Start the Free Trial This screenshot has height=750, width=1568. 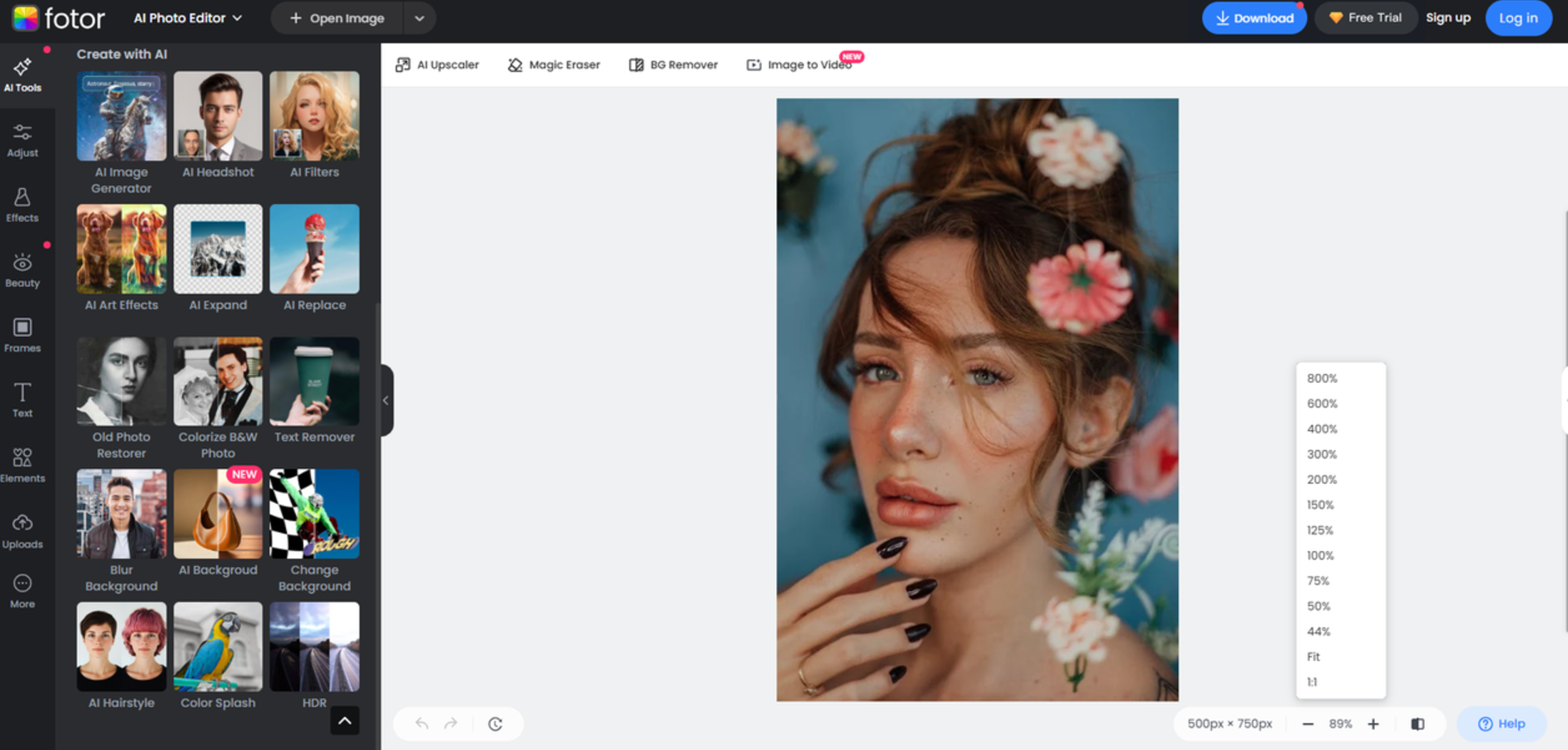click(x=1365, y=18)
